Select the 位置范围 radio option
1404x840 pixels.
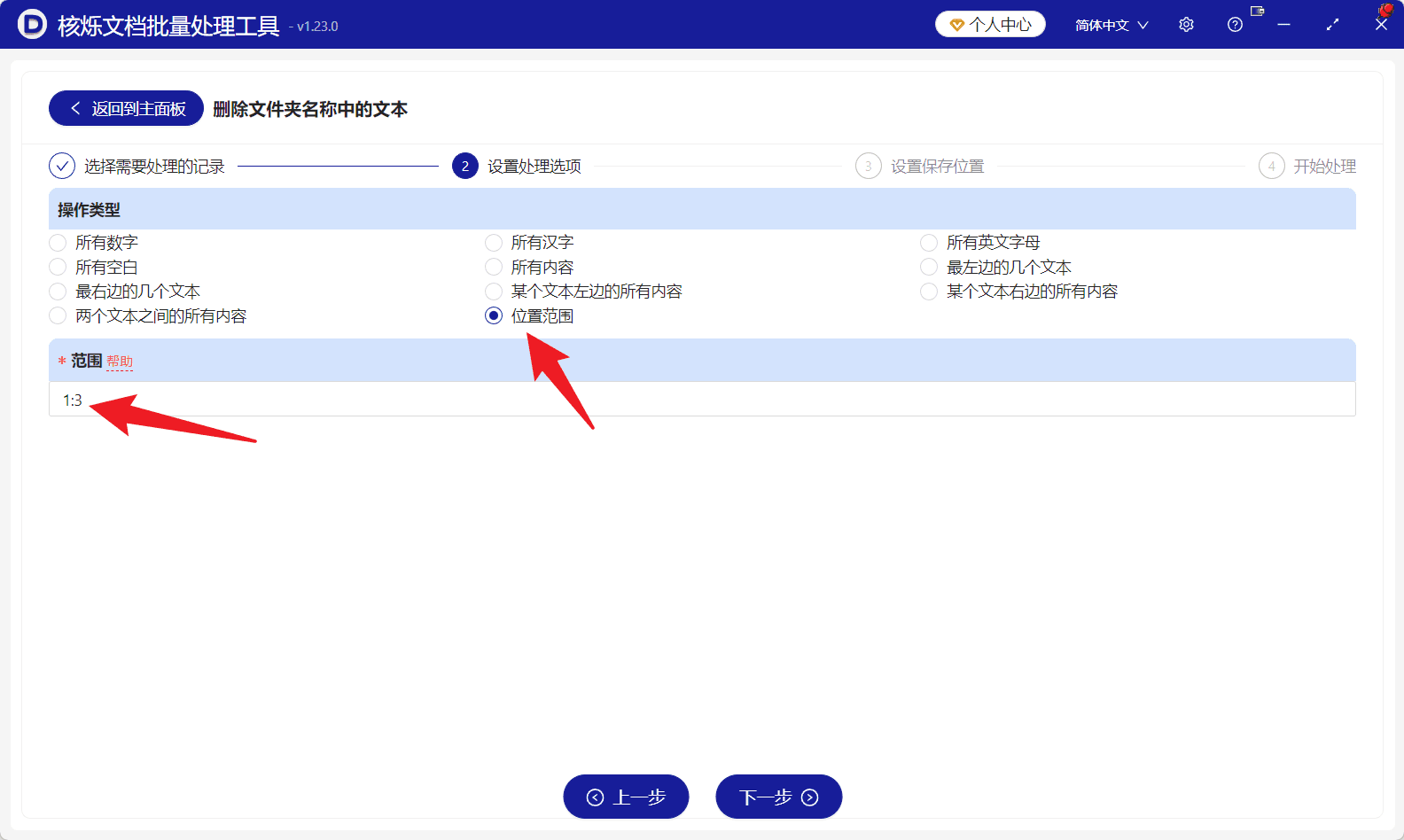(x=494, y=315)
